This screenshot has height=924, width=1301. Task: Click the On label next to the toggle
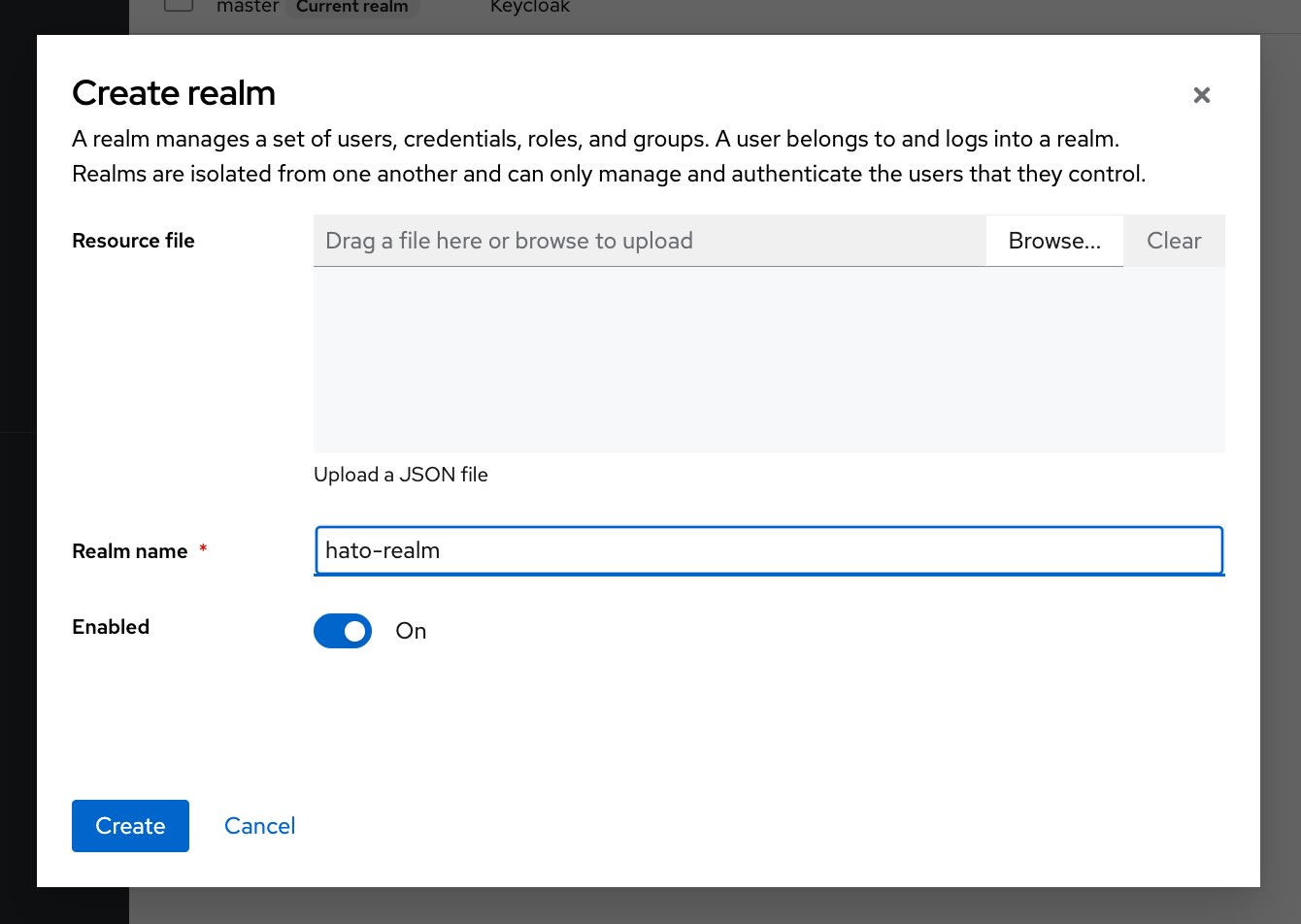410,631
